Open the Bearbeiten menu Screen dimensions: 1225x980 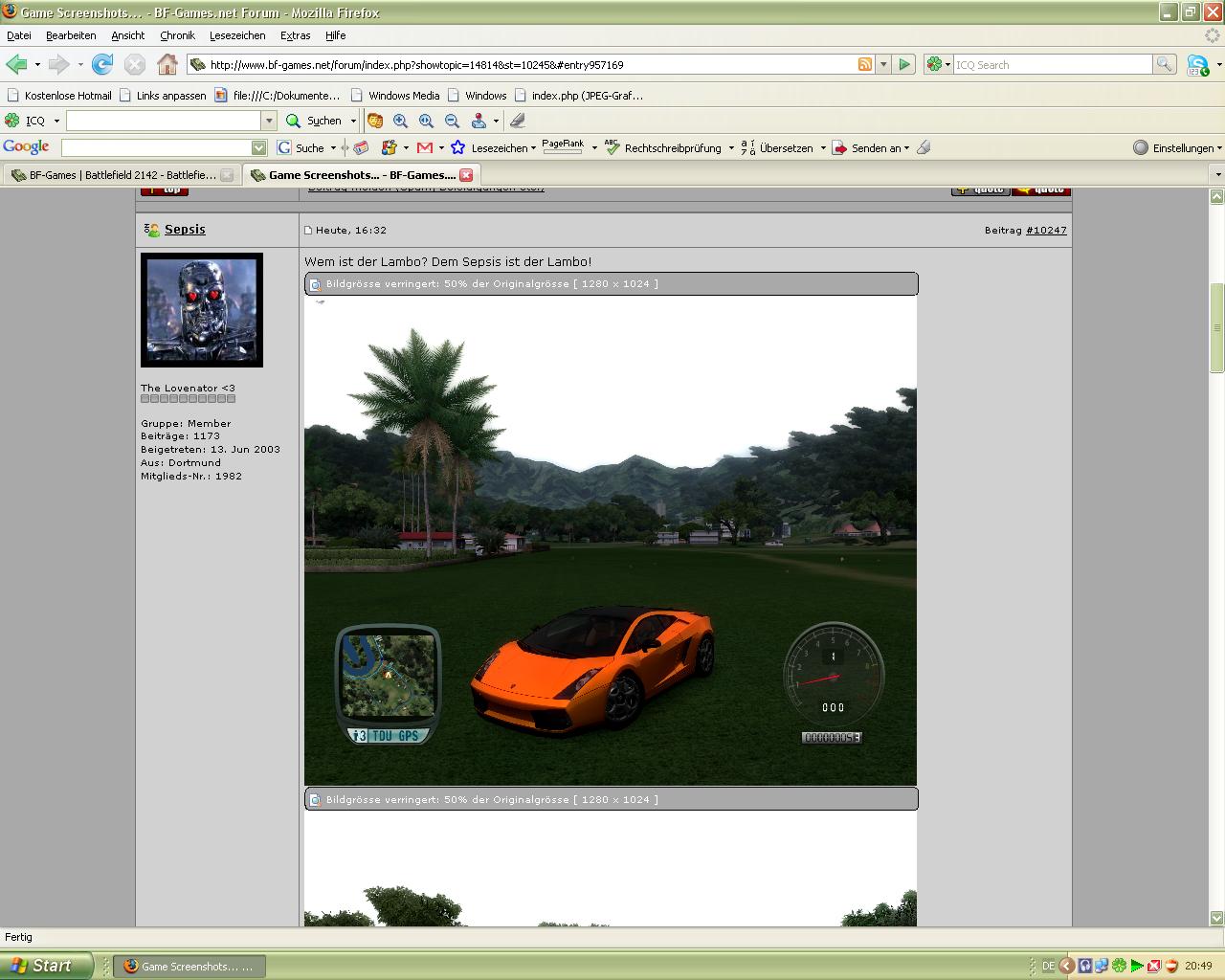[71, 35]
